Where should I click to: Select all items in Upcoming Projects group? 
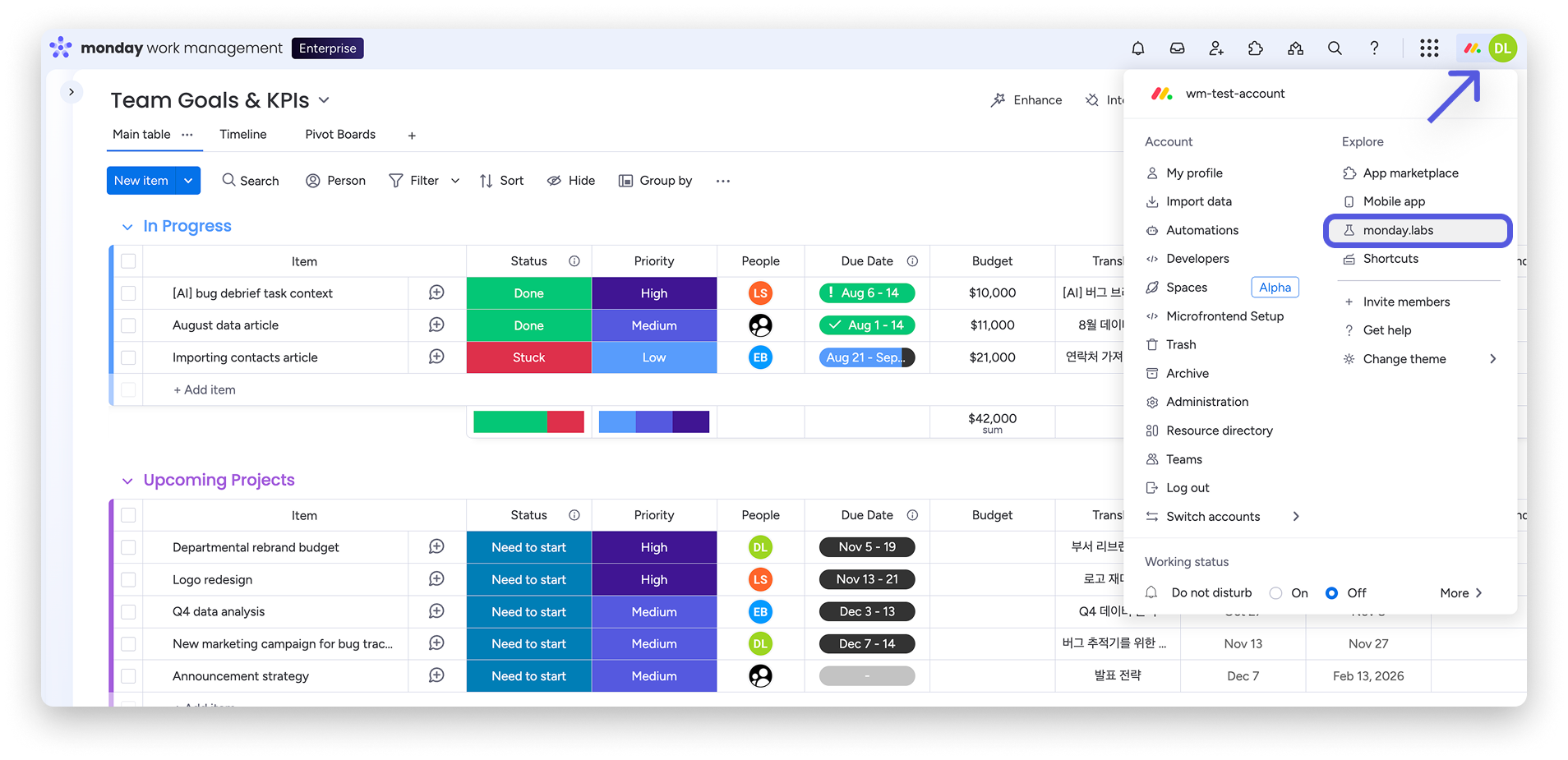[x=128, y=515]
